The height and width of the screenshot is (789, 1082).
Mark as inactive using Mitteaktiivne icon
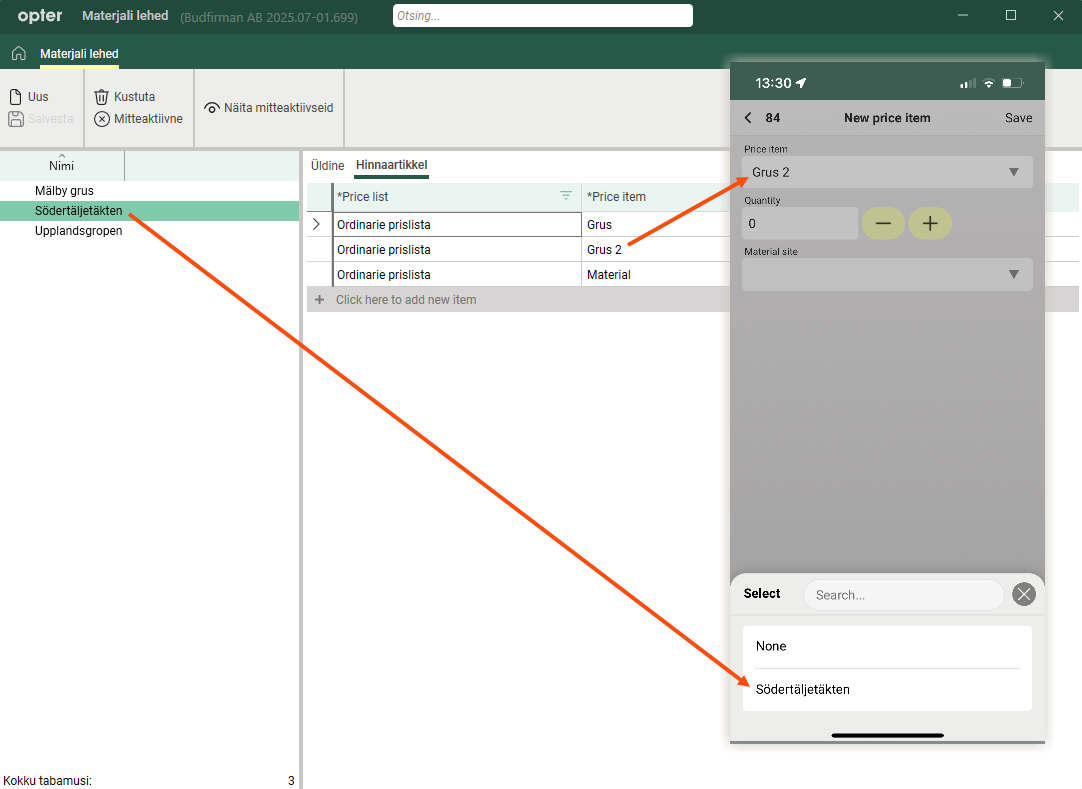[x=102, y=119]
